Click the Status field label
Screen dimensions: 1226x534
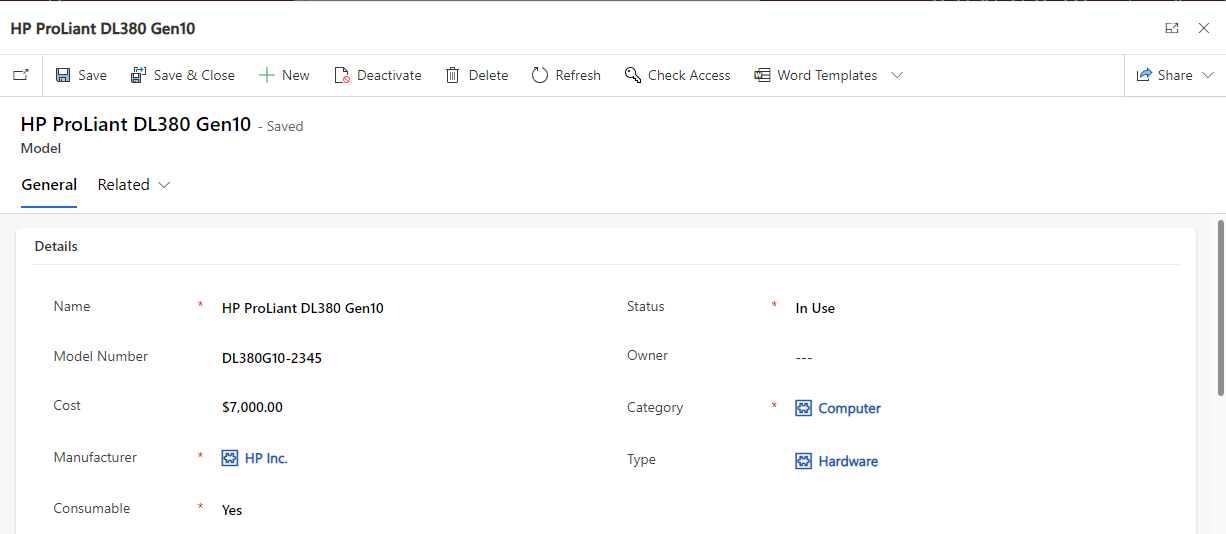[645, 306]
